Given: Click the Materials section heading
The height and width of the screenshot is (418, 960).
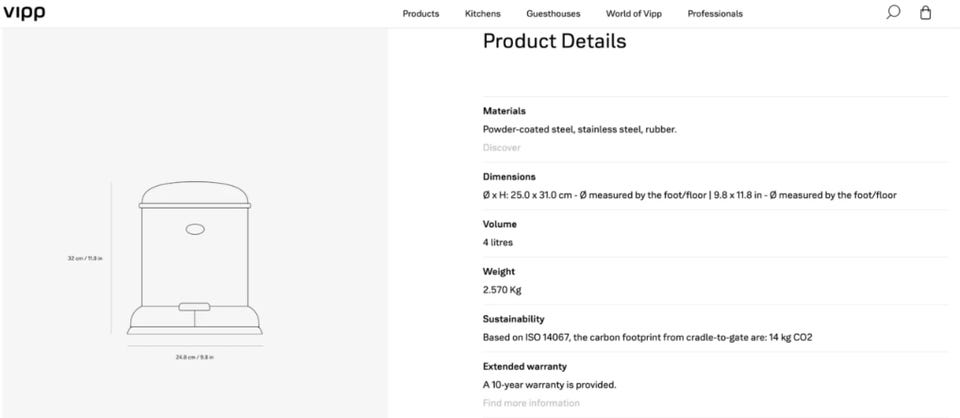Looking at the screenshot, I should tap(504, 111).
